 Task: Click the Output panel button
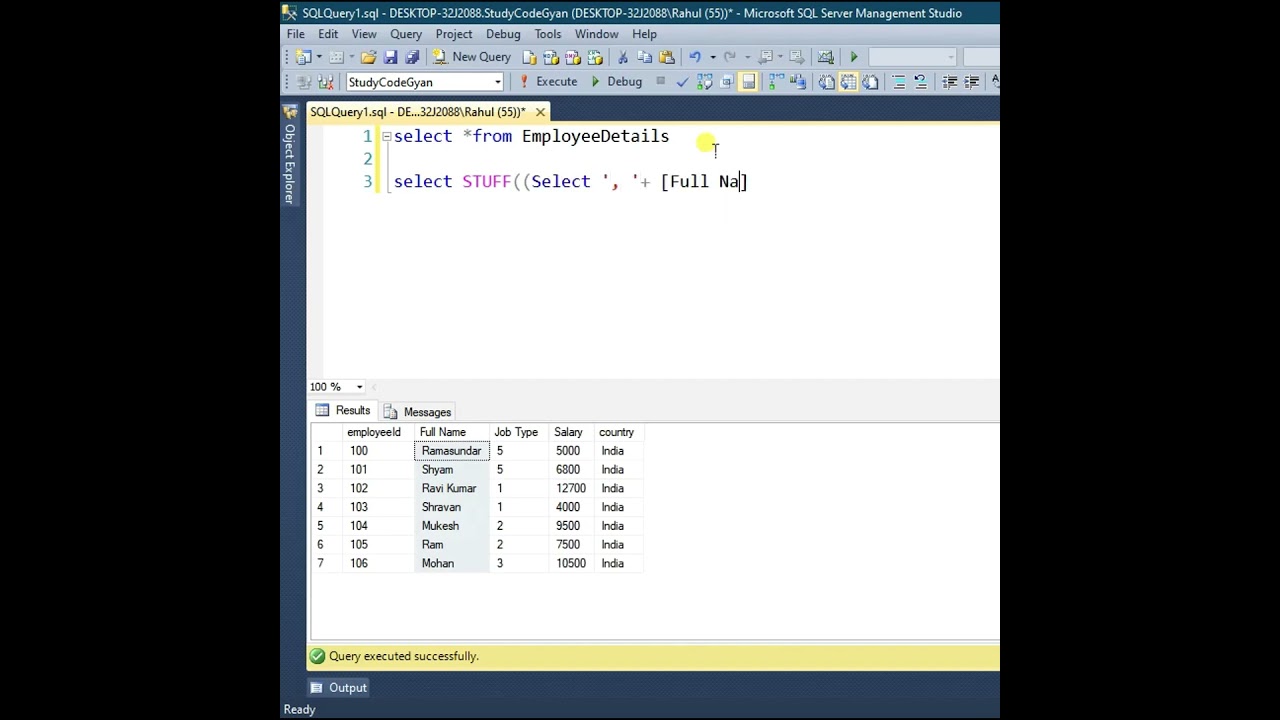tap(339, 688)
